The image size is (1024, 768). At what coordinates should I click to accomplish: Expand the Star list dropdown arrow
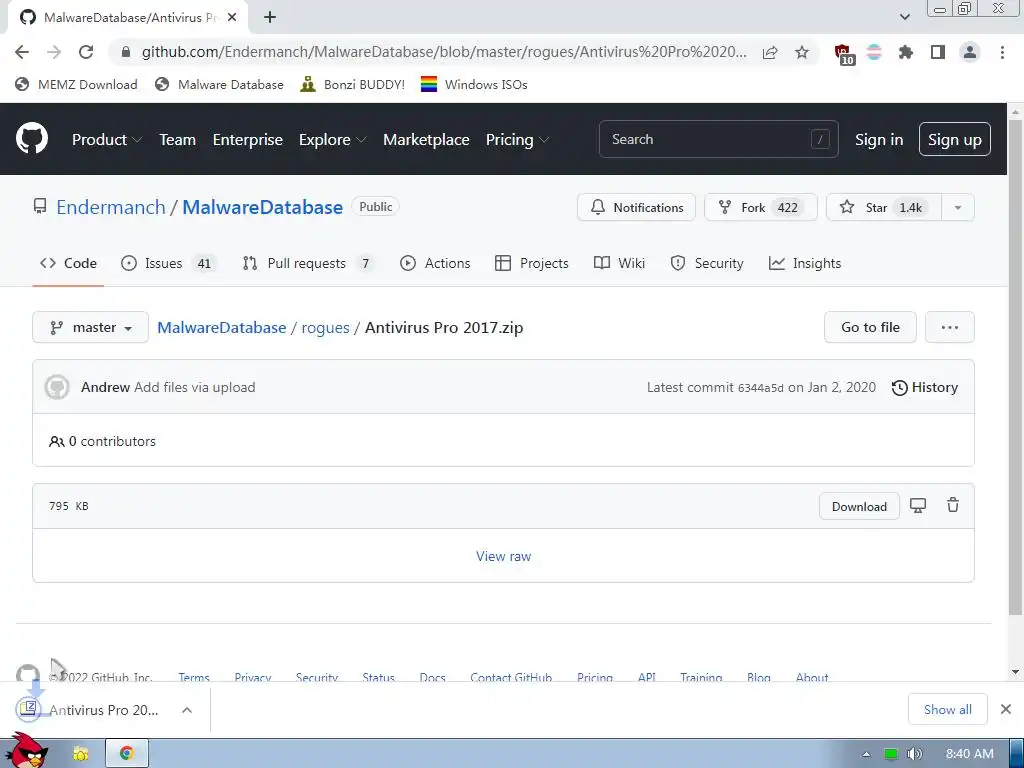pos(958,208)
